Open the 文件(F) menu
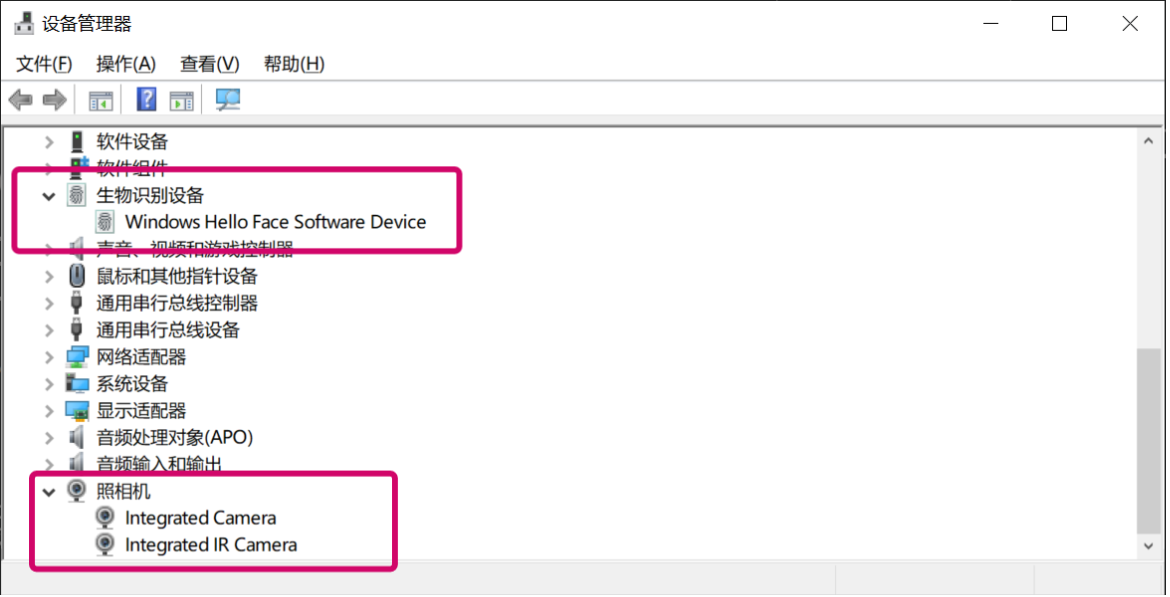 44,63
